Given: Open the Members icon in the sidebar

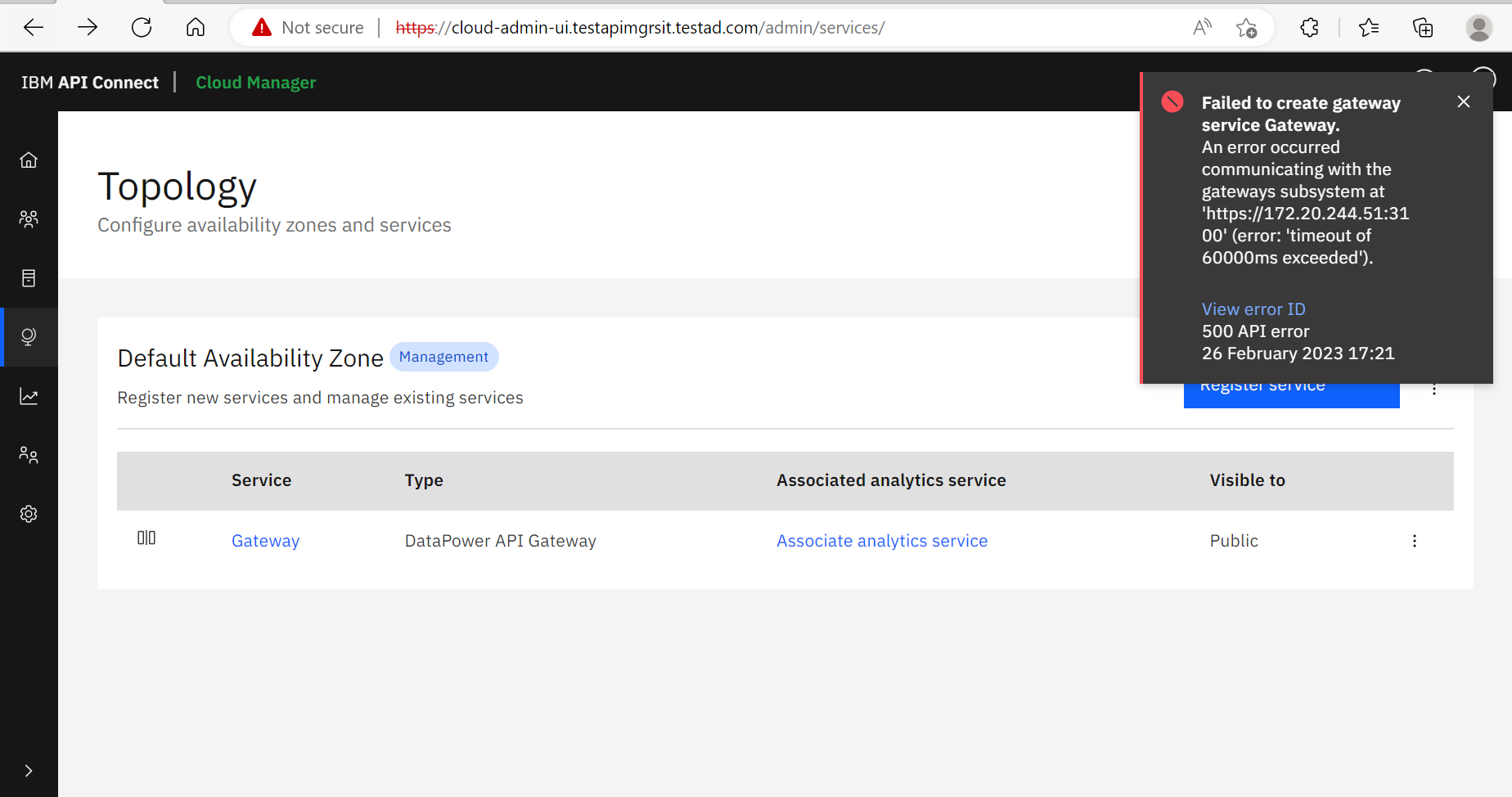Looking at the screenshot, I should coord(29,455).
